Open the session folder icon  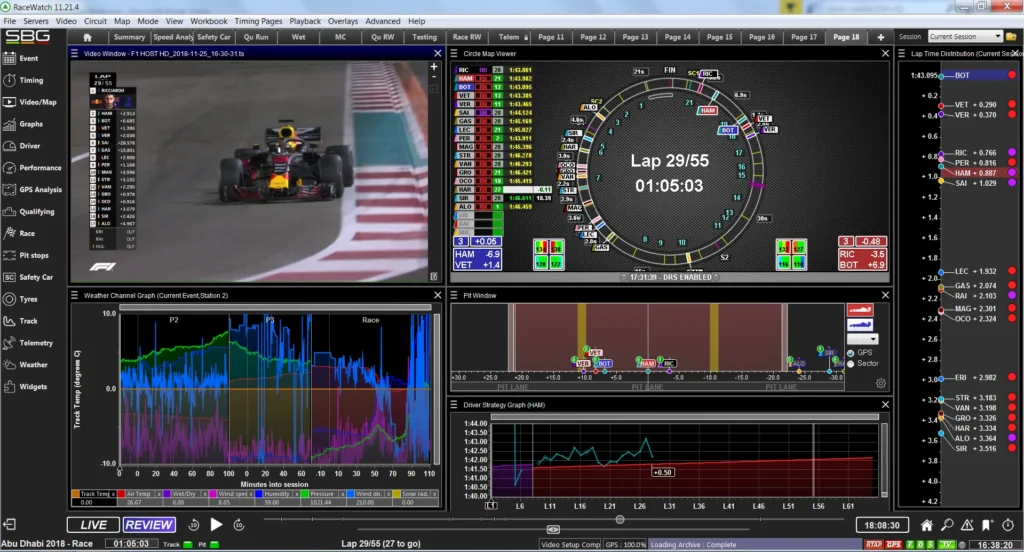(1011, 37)
